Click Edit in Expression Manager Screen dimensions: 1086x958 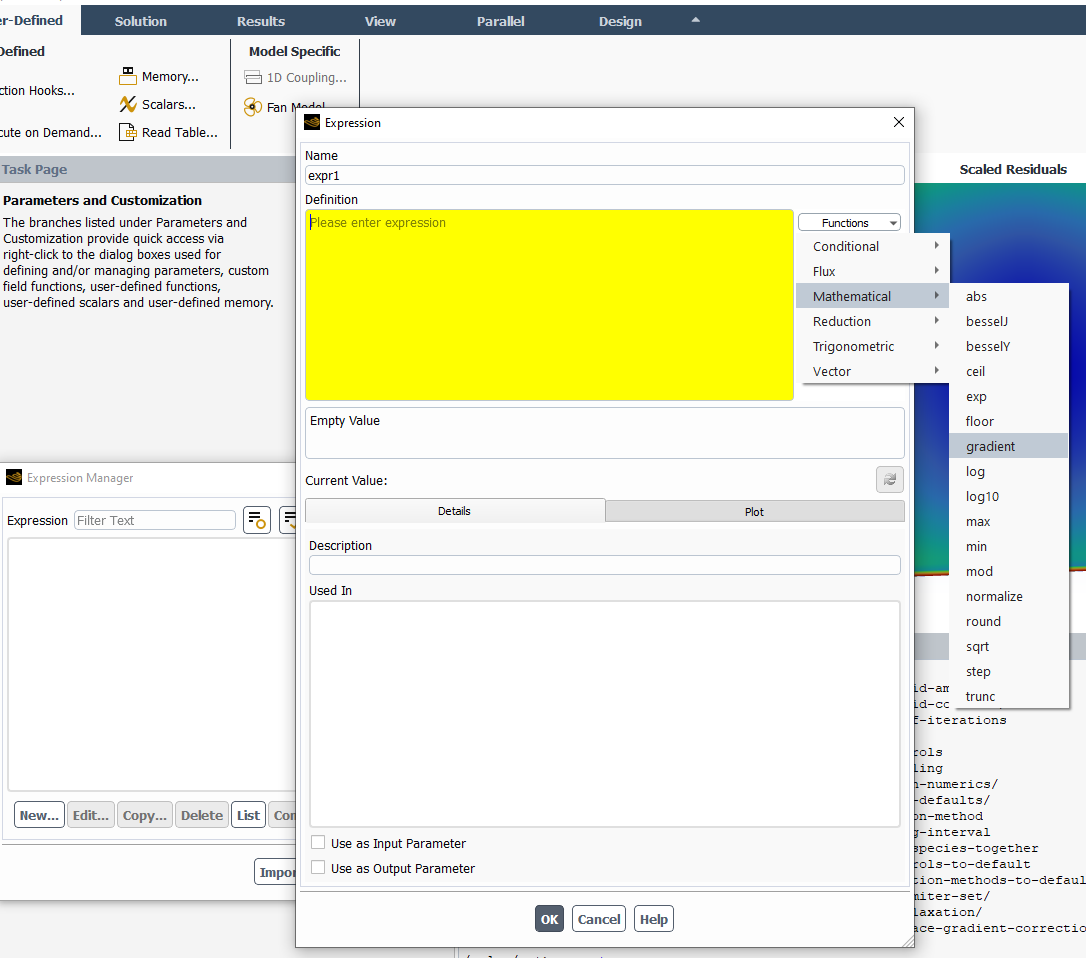91,815
